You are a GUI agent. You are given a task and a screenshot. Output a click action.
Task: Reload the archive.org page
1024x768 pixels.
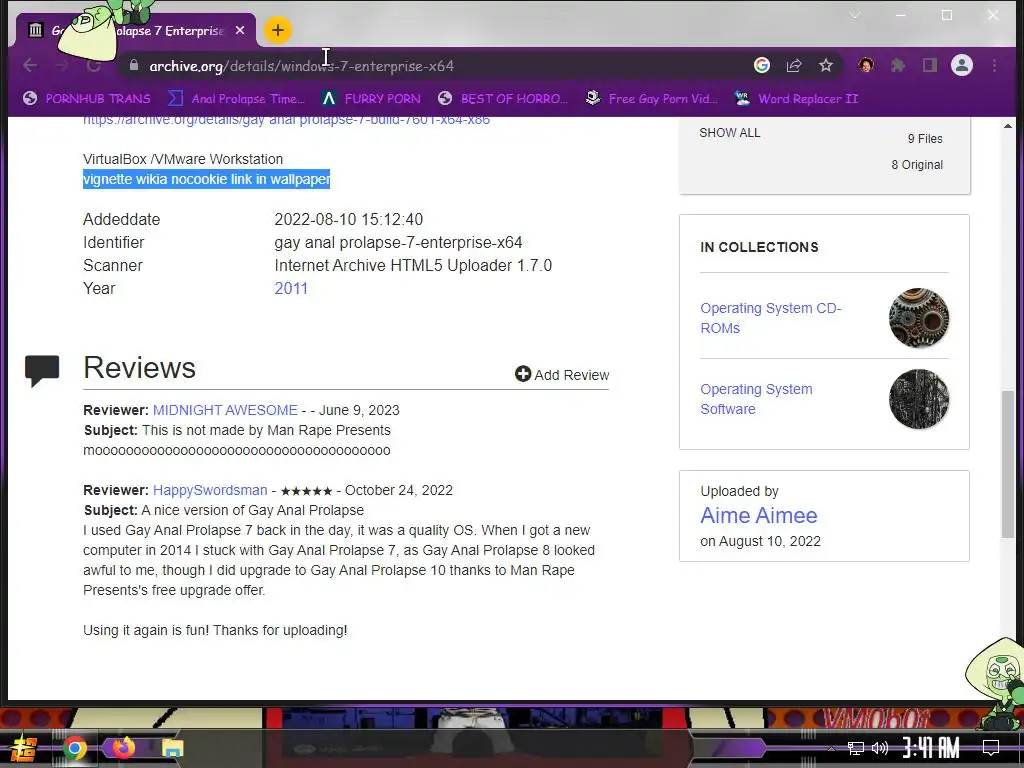[93, 65]
